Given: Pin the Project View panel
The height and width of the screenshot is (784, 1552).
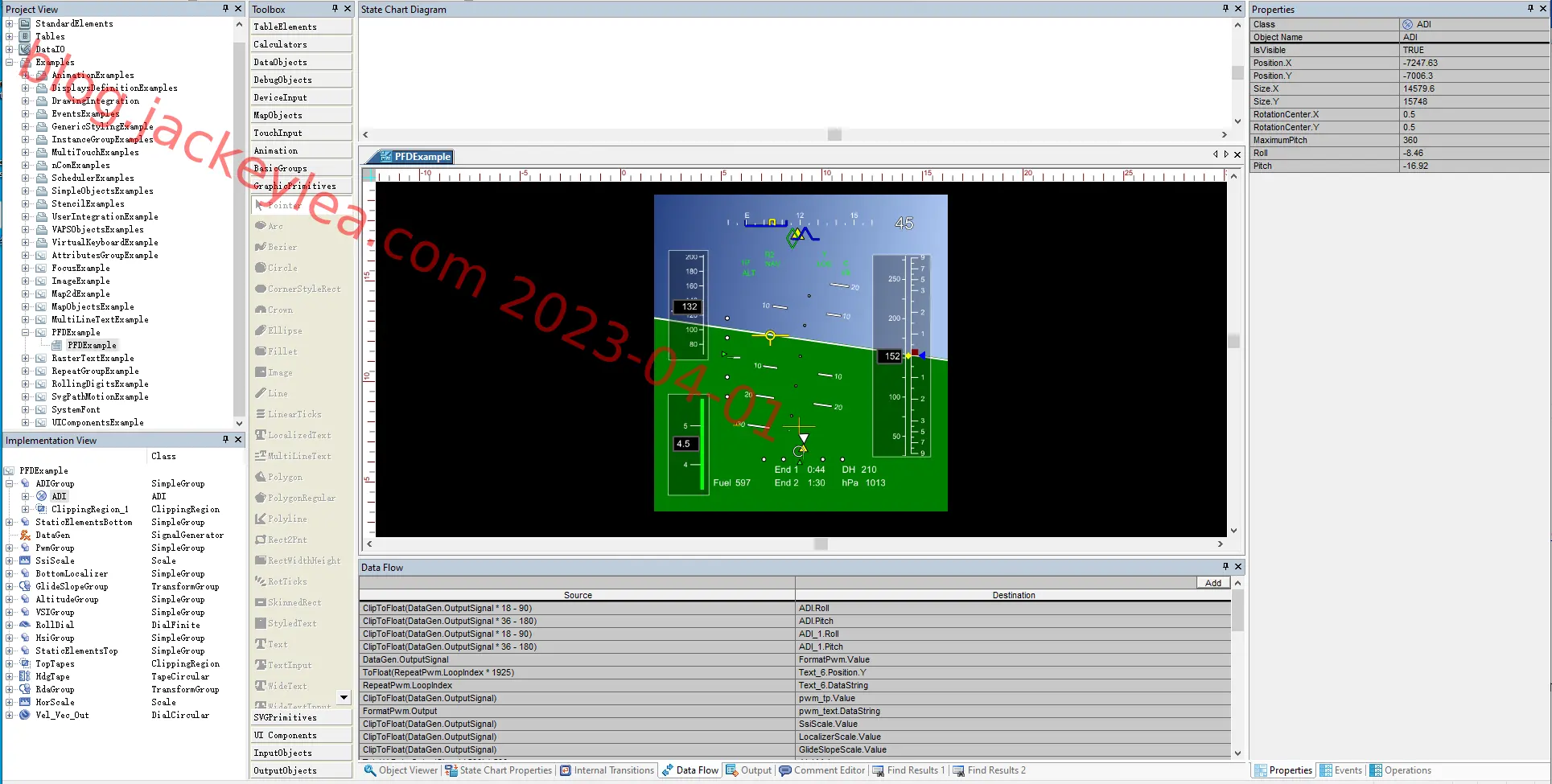Looking at the screenshot, I should pyautogui.click(x=225, y=9).
